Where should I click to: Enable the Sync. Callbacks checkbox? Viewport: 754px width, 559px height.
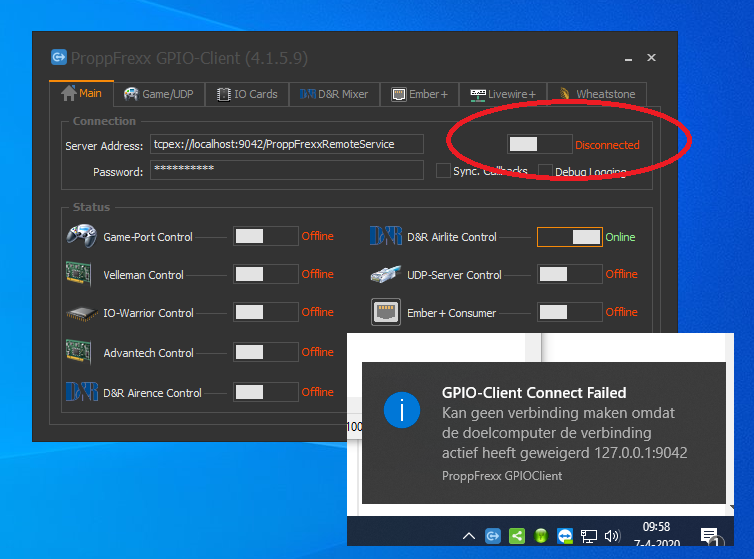coord(443,171)
